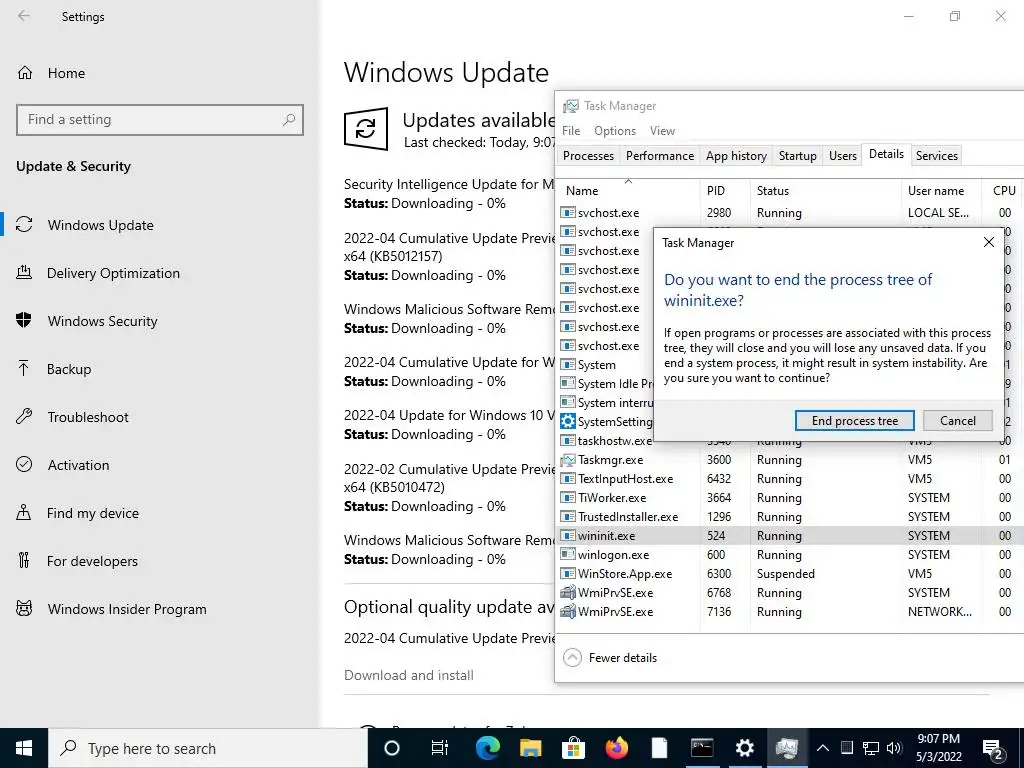Switch to the Startup tab

point(797,155)
